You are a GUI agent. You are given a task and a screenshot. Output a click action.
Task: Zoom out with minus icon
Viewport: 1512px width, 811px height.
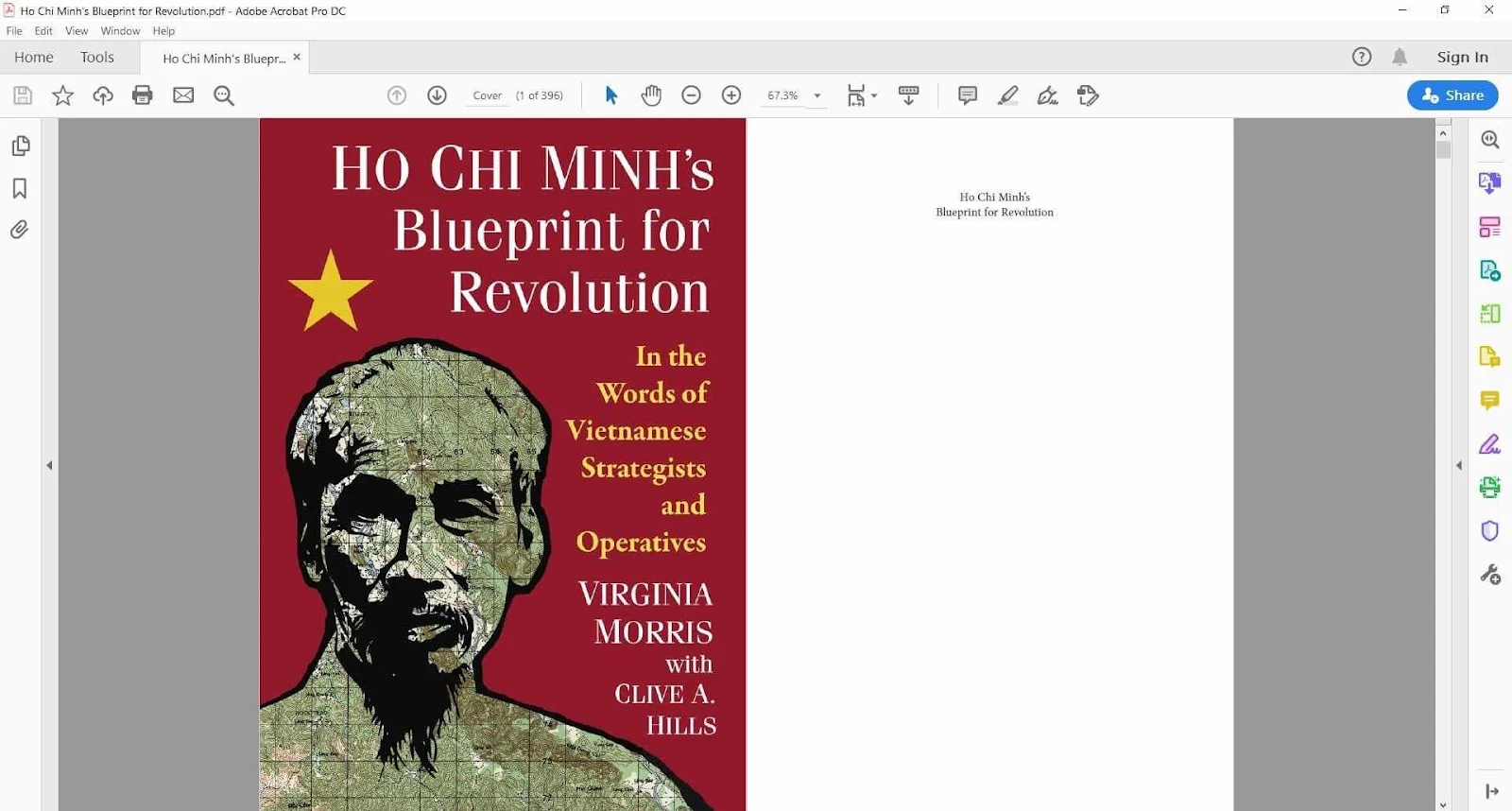tap(691, 95)
